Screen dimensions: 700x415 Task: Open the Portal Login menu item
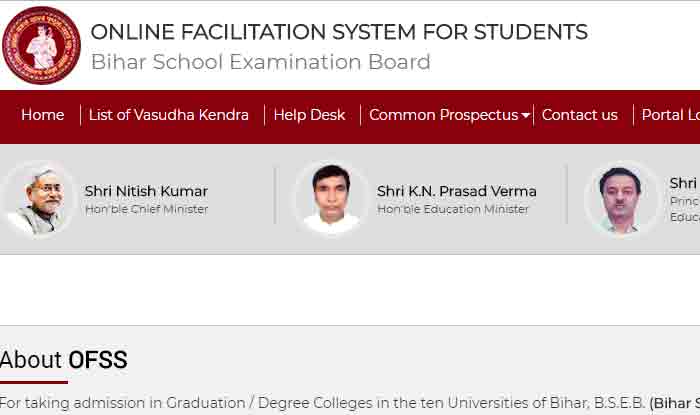coord(671,115)
